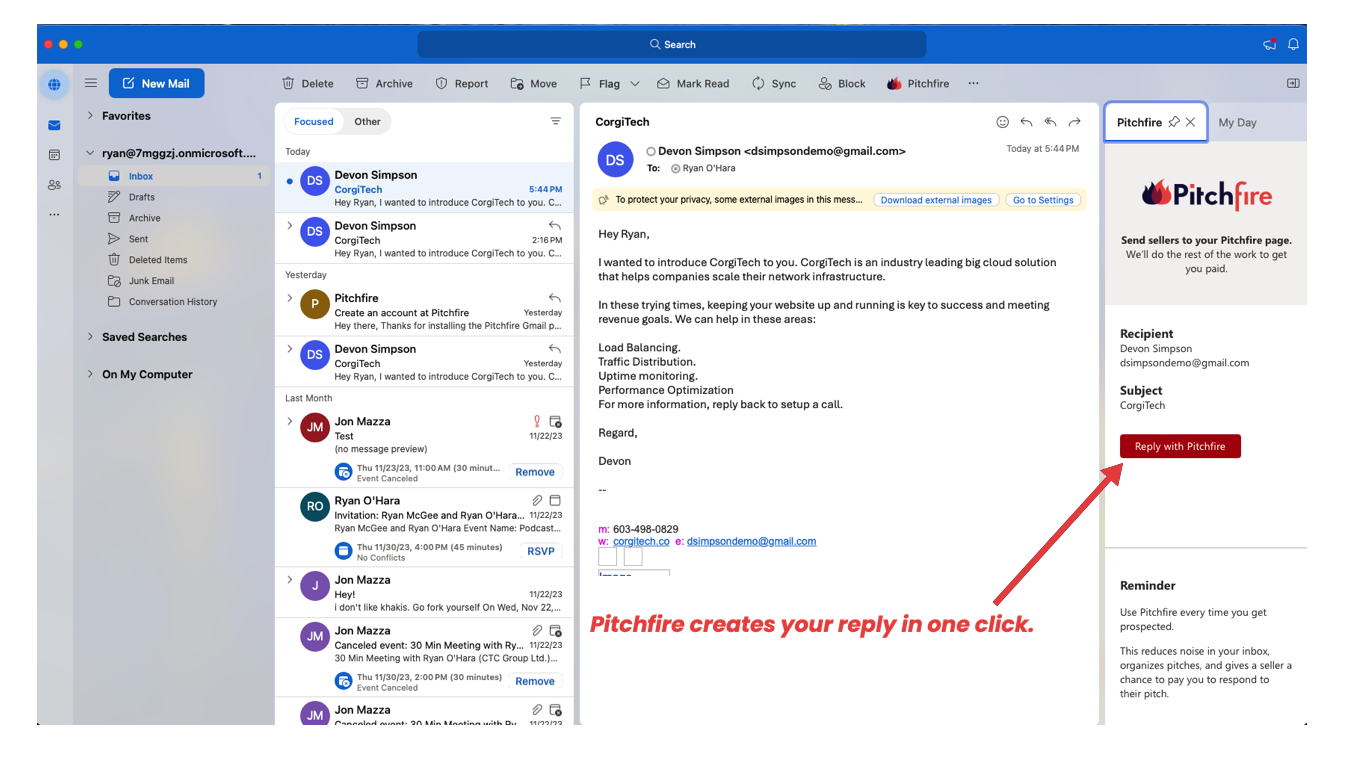Expand Devon Simpson 2:16 PM conversation
Image resolution: width=1366 pixels, height=768 pixels.
tap(290, 226)
